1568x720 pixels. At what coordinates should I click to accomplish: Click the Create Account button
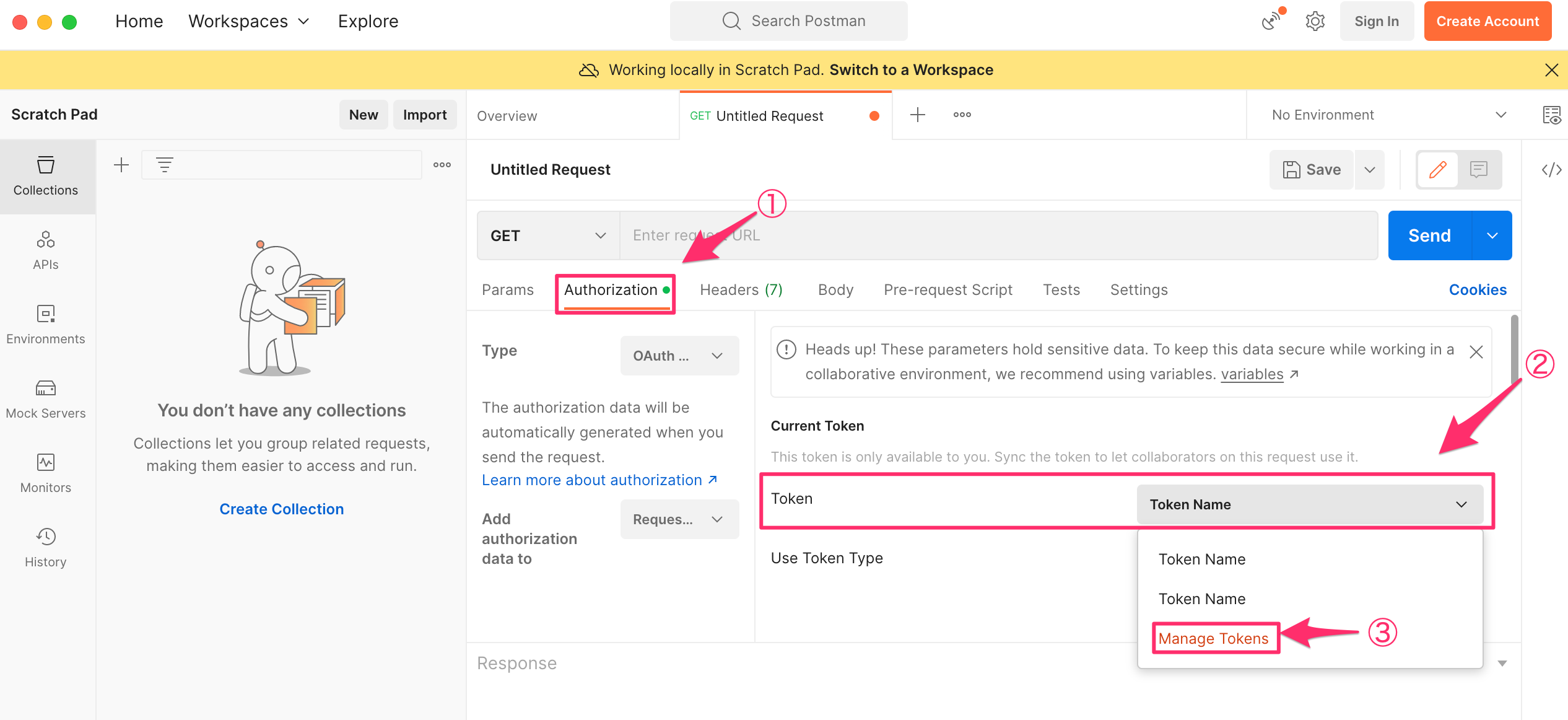[x=1487, y=21]
